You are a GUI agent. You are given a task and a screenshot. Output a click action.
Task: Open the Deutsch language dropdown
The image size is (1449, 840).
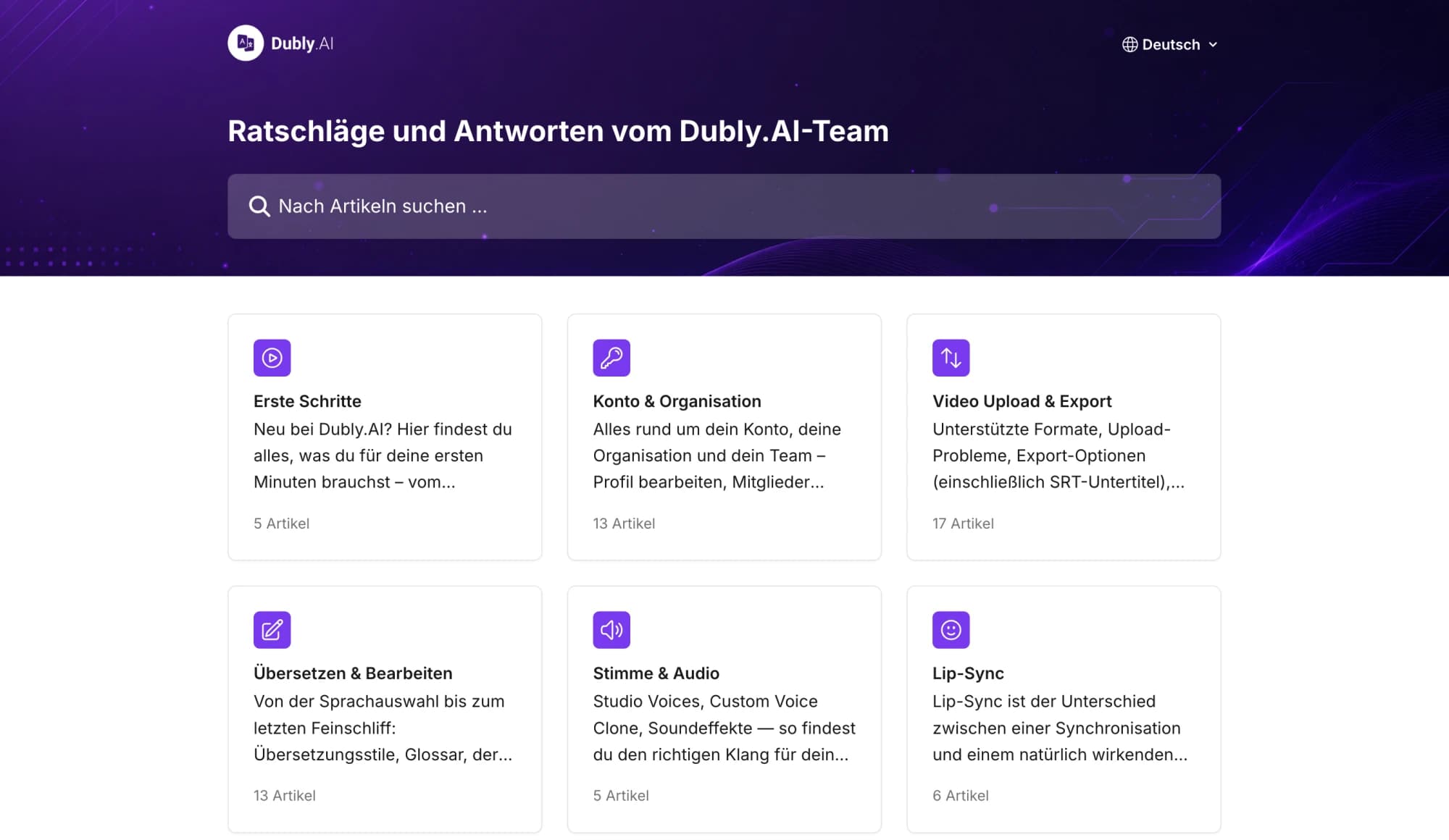(x=1170, y=45)
